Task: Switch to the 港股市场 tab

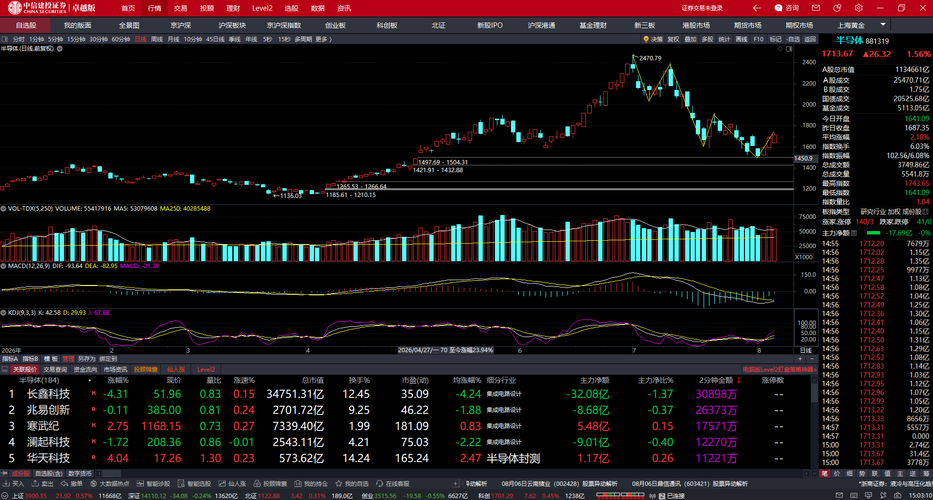Action: point(696,26)
